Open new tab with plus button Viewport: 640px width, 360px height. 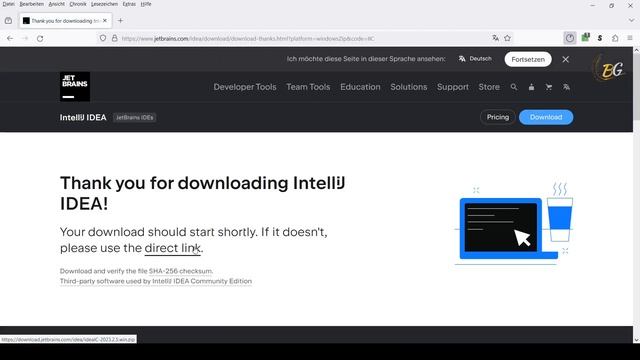(x=120, y=20)
